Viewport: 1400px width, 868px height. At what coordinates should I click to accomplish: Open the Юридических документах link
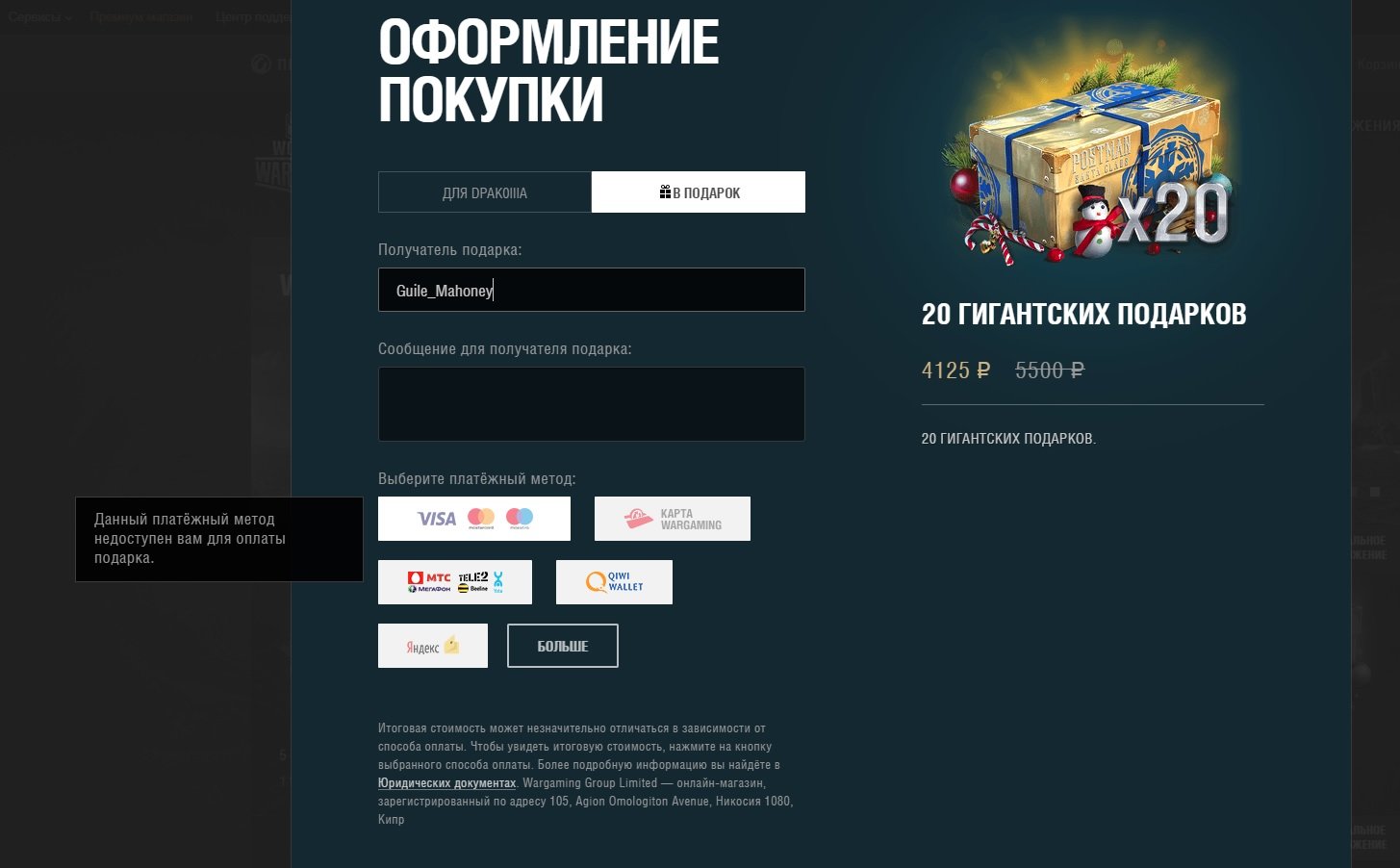click(446, 783)
